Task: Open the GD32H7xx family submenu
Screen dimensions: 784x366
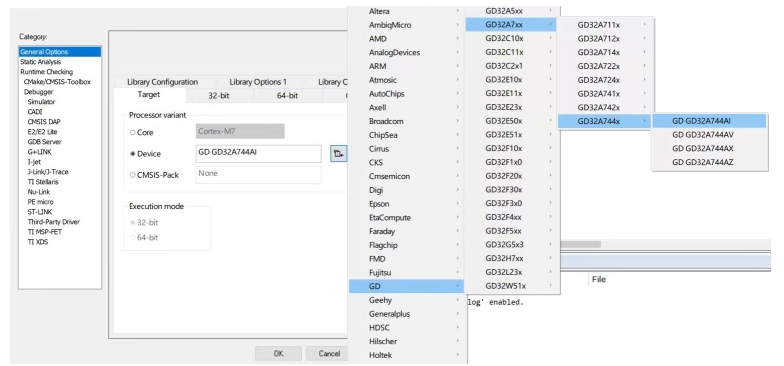Action: coord(511,258)
